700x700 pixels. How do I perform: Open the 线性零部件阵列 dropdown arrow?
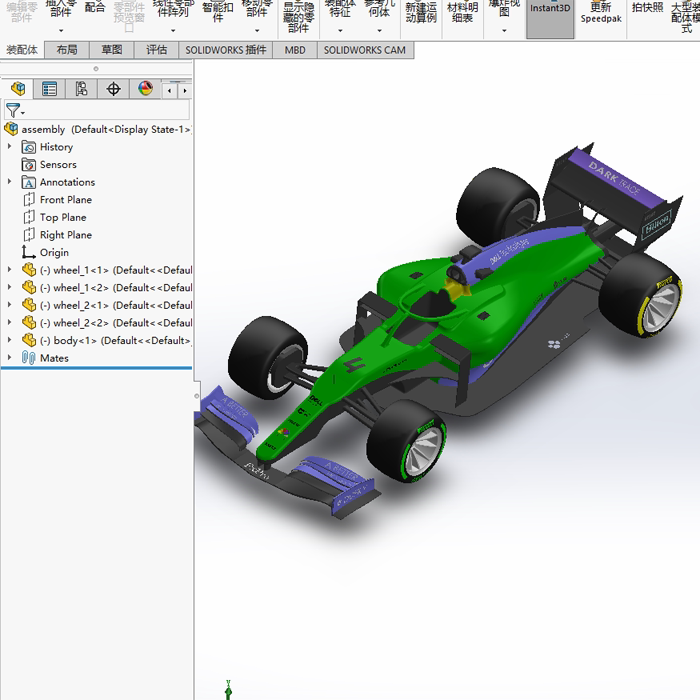coord(173,30)
